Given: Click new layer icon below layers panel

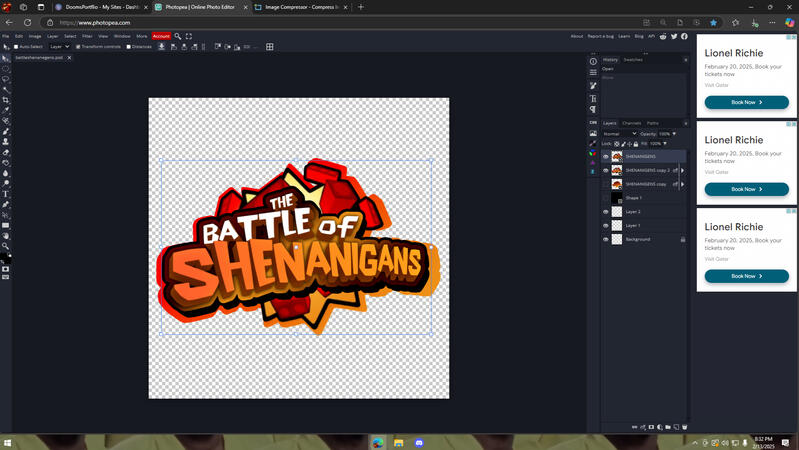Looking at the screenshot, I should point(676,427).
